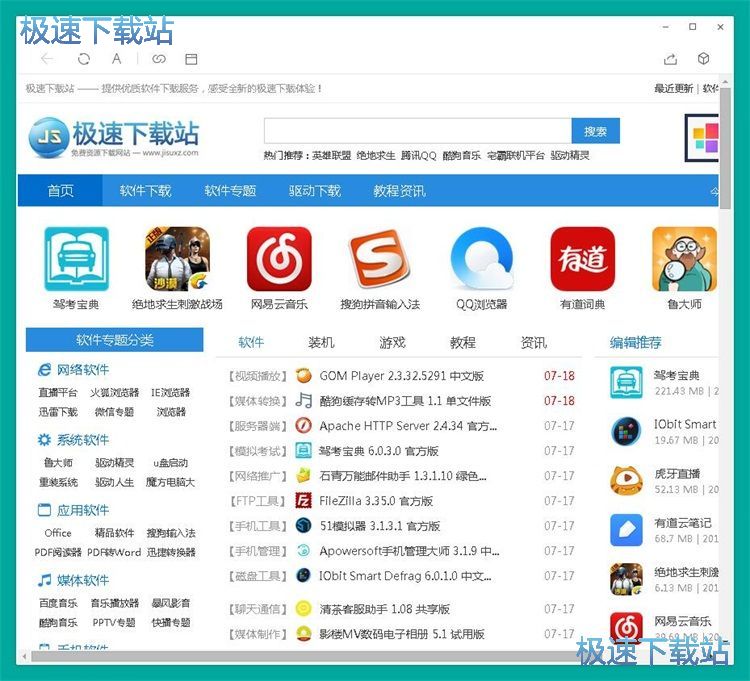Open the 软件专题分类 header

pyautogui.click(x=115, y=340)
